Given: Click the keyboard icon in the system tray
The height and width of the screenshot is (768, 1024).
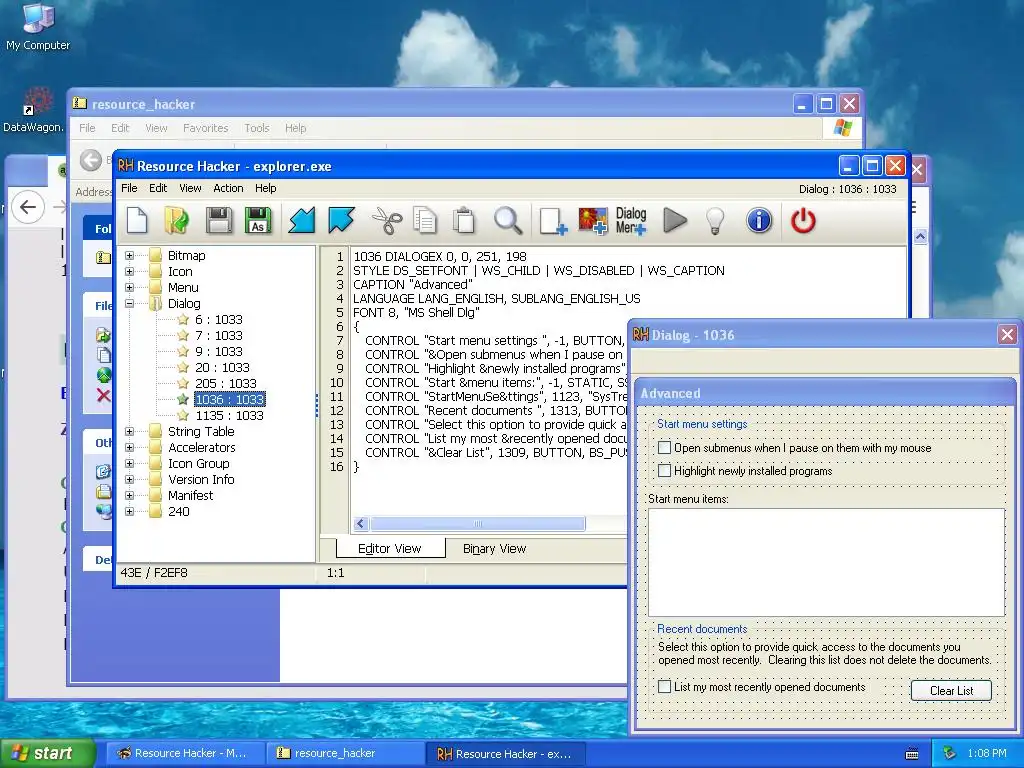Looking at the screenshot, I should [x=912, y=754].
